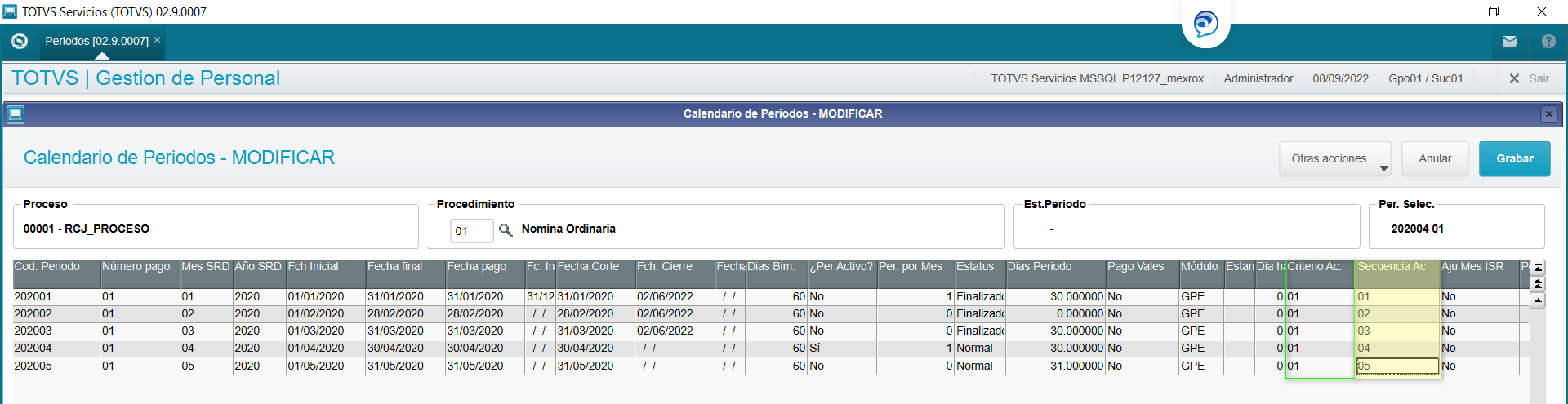Click the TOTVS home logo icon
The height and width of the screenshot is (404, 1568).
coord(20,41)
